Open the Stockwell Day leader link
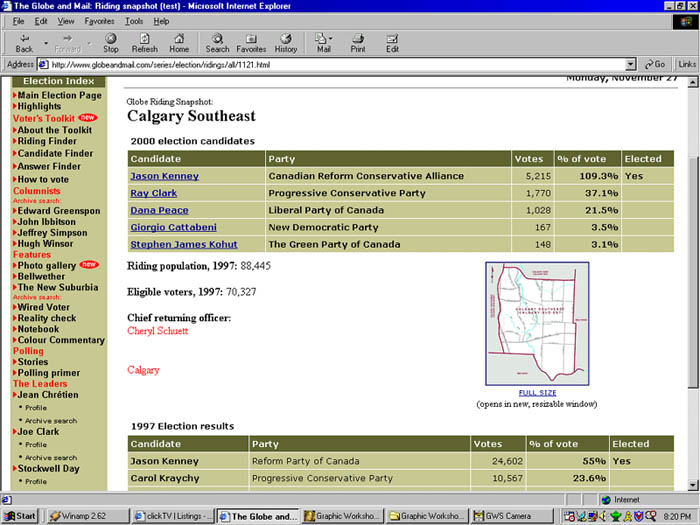700x525 pixels. coord(48,468)
